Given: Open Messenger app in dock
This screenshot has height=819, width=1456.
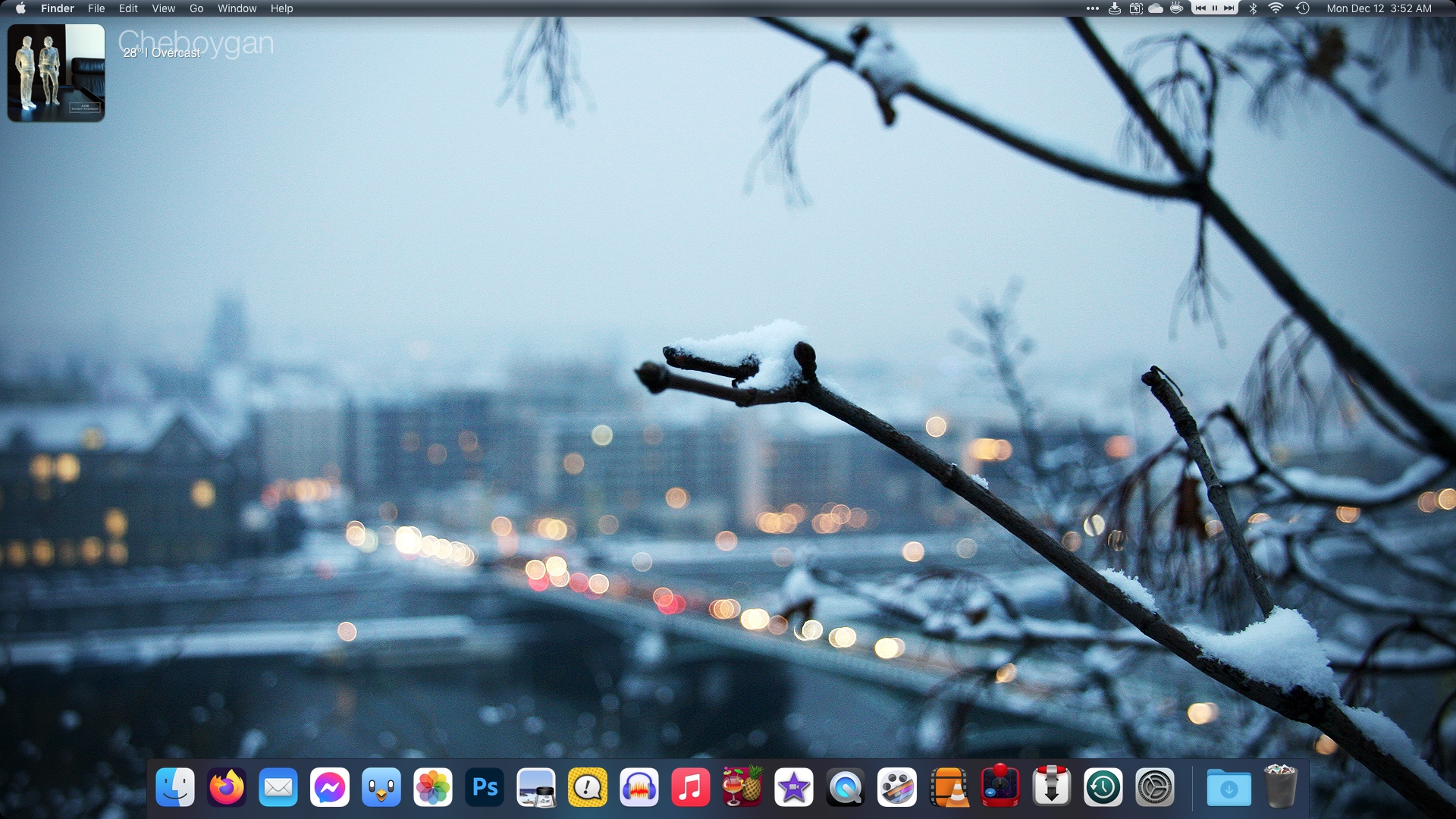Looking at the screenshot, I should (330, 788).
